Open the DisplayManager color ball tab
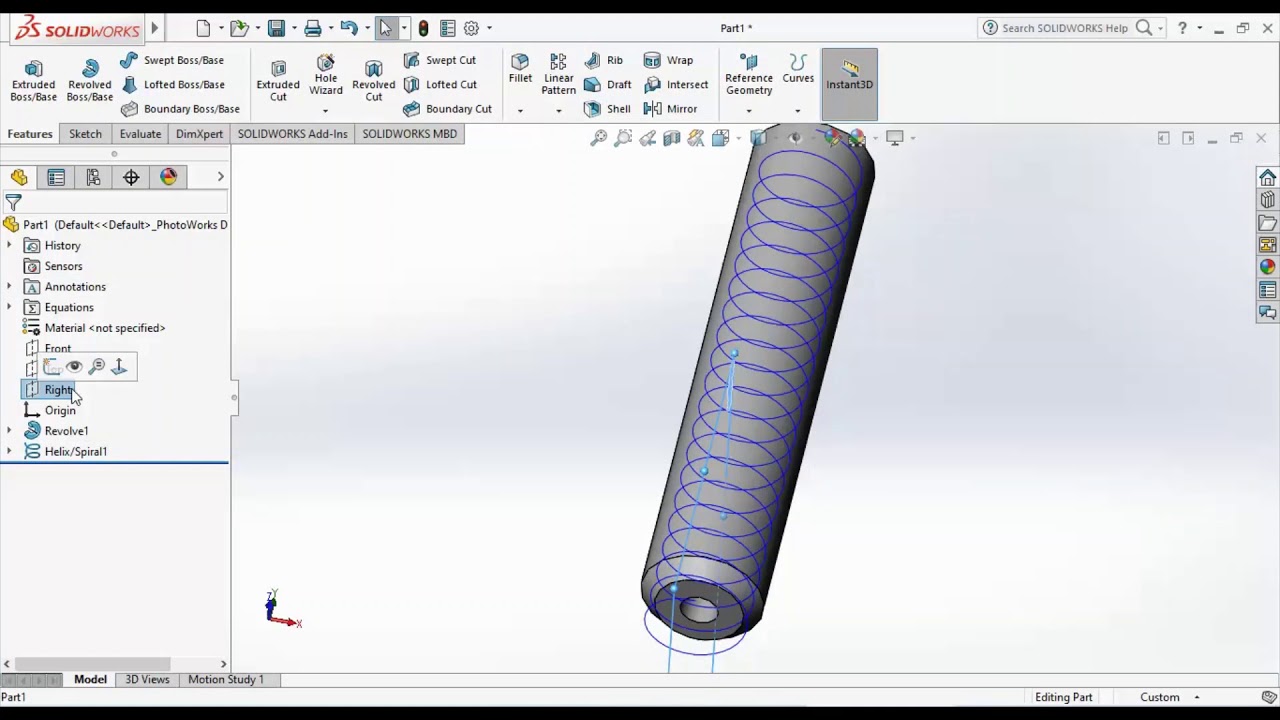The image size is (1280, 720). click(x=168, y=177)
